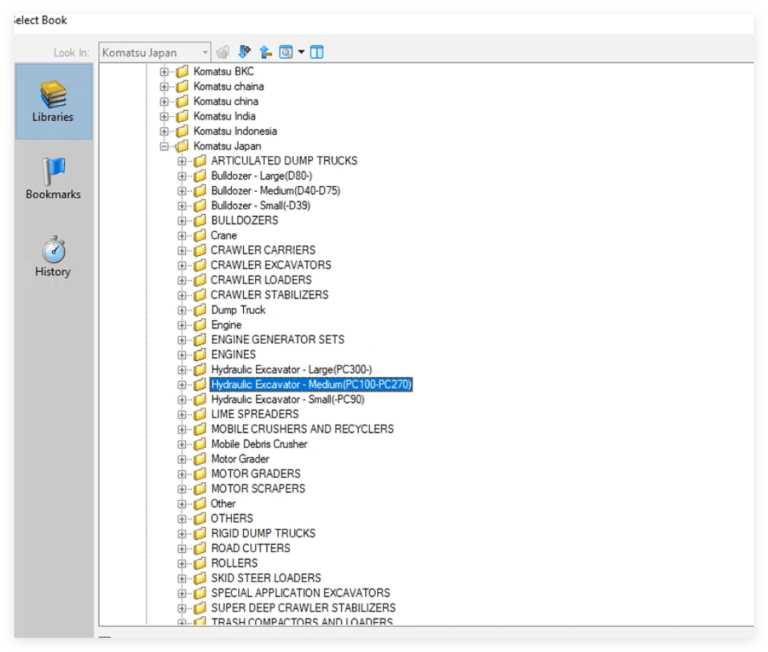The height and width of the screenshot is (652, 768).
Task: Click the Other folder icon
Action: pyautogui.click(x=200, y=504)
